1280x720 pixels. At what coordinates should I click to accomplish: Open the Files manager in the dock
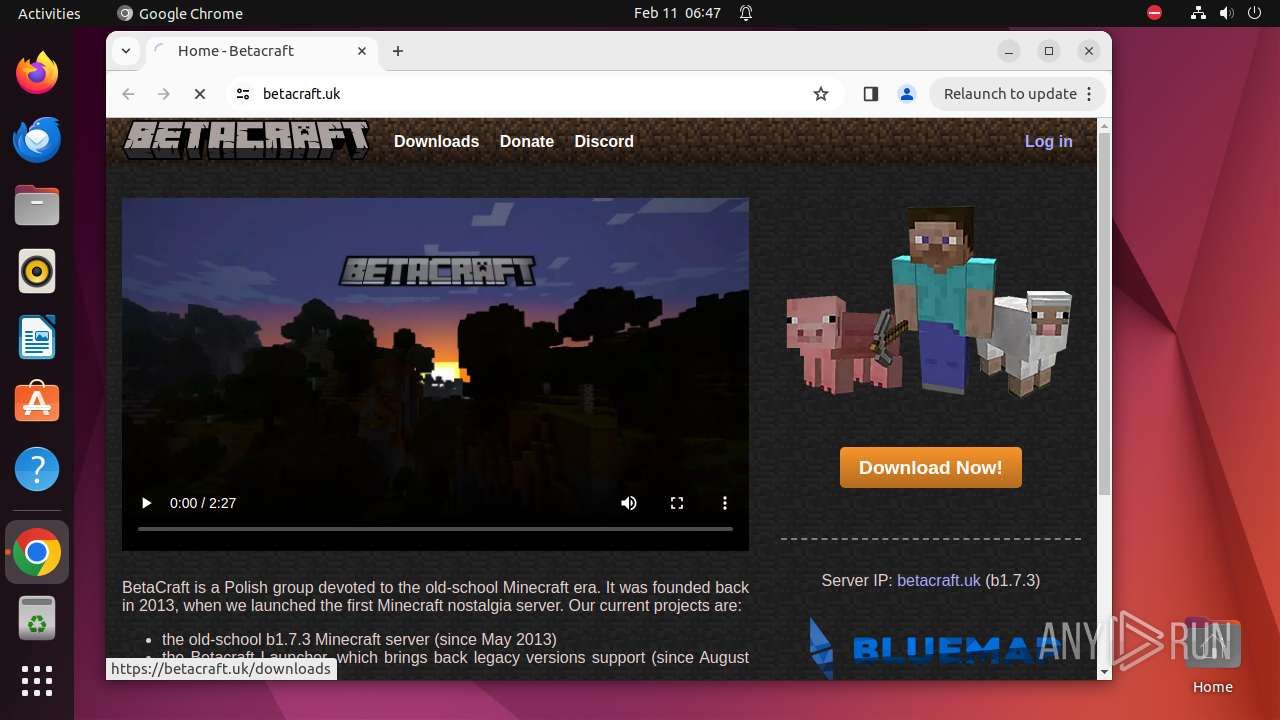coord(37,205)
